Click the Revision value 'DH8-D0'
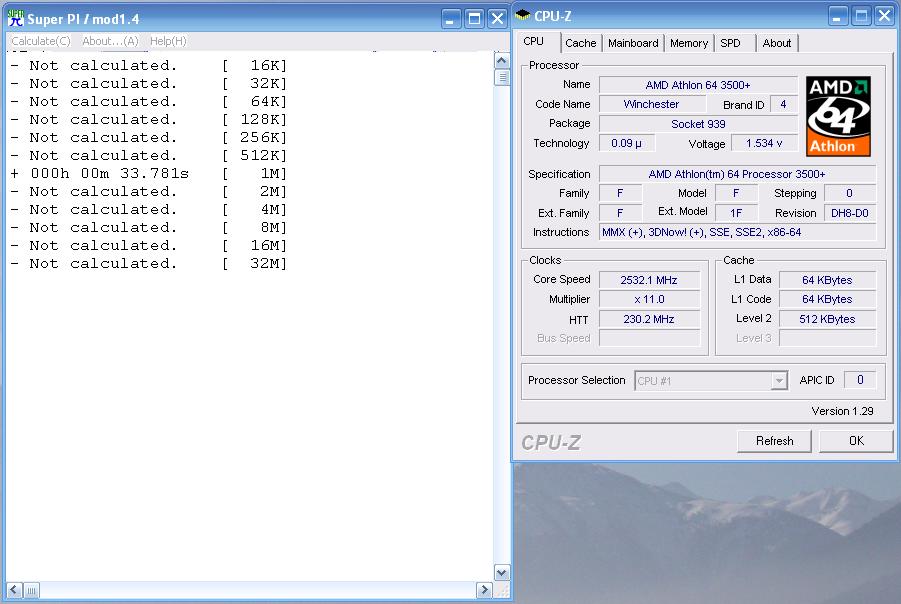 pyautogui.click(x=849, y=213)
